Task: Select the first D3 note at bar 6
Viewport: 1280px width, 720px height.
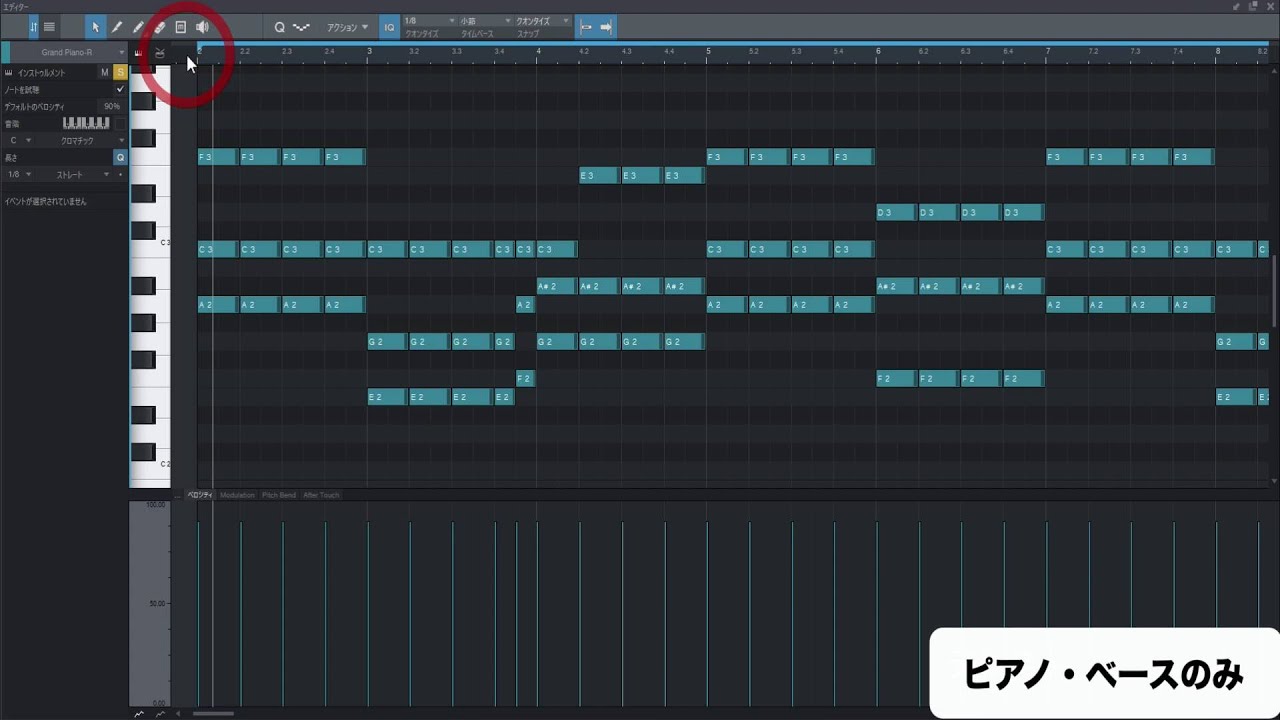Action: coord(895,212)
